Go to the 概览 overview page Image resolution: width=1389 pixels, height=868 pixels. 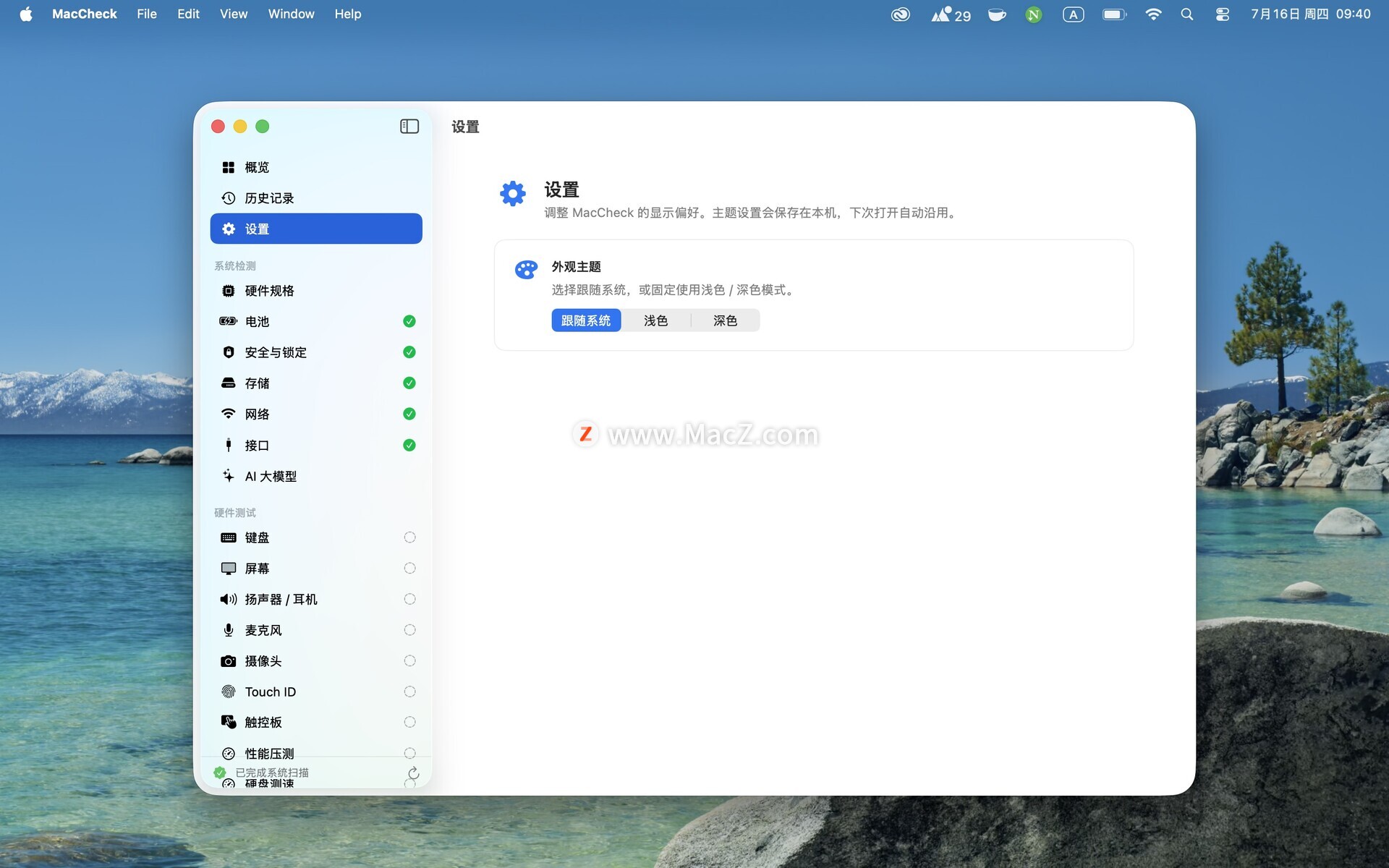pyautogui.click(x=316, y=167)
